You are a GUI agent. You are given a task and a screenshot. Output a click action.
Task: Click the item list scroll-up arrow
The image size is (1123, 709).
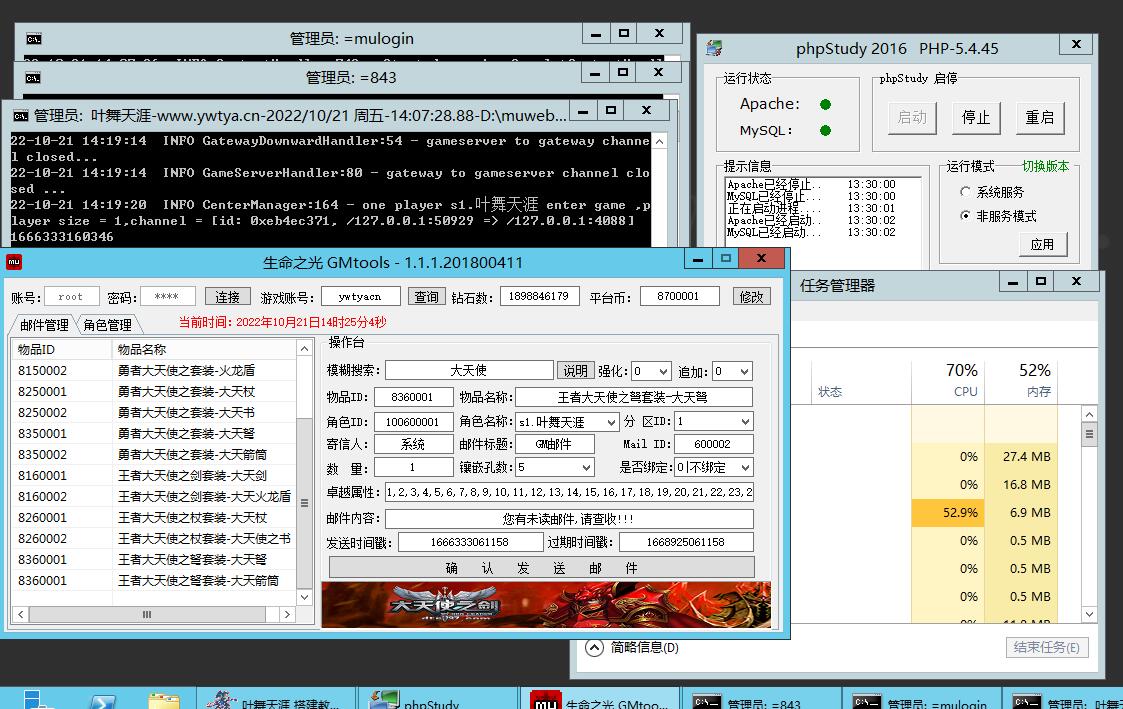point(304,349)
